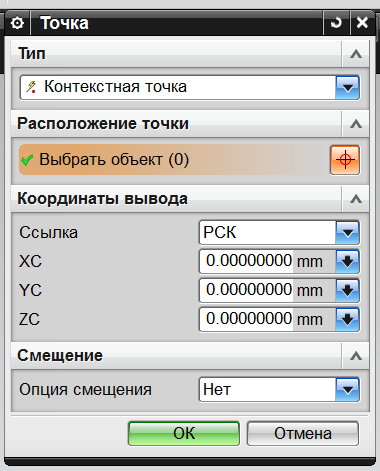The height and width of the screenshot is (471, 380).
Task: Collapse the Расположение точки section
Action: (356, 124)
